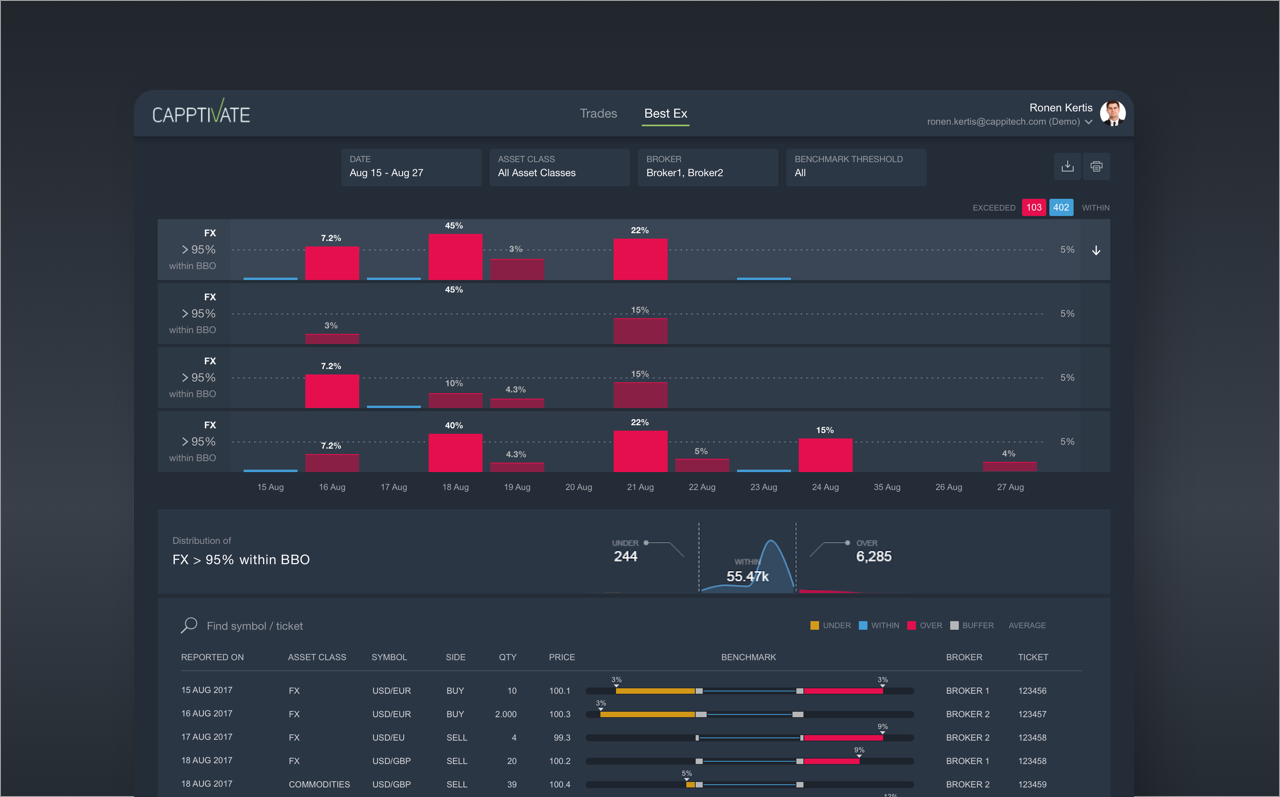Image resolution: width=1280 pixels, height=797 pixels.
Task: Click the Capptivate logo
Action: click(x=201, y=114)
